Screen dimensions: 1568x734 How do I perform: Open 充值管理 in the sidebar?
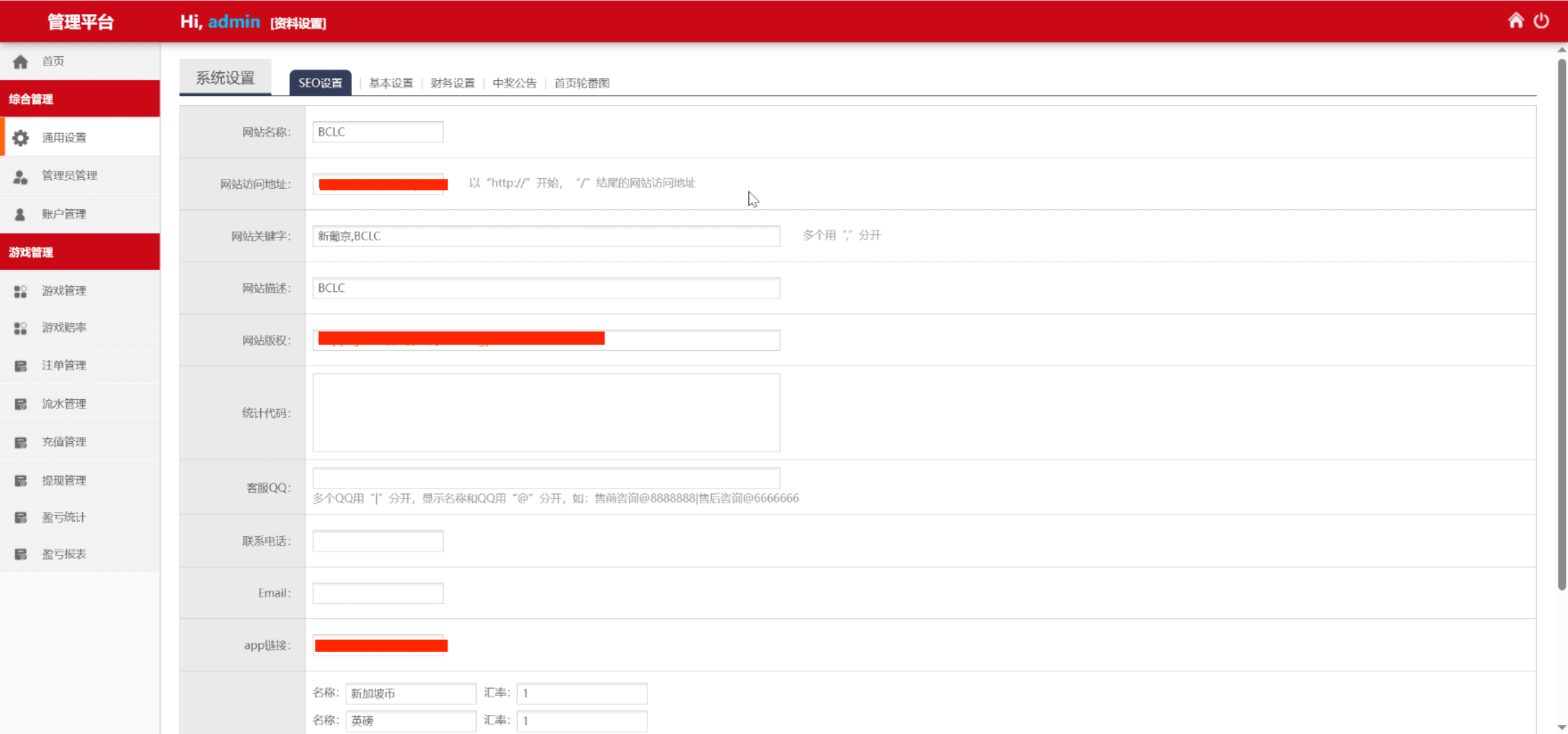tap(64, 442)
